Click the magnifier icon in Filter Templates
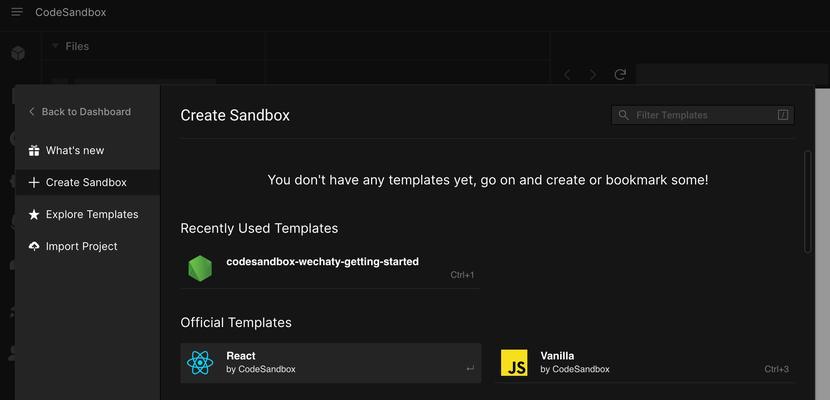Screen dimensions: 830x400 624,115
